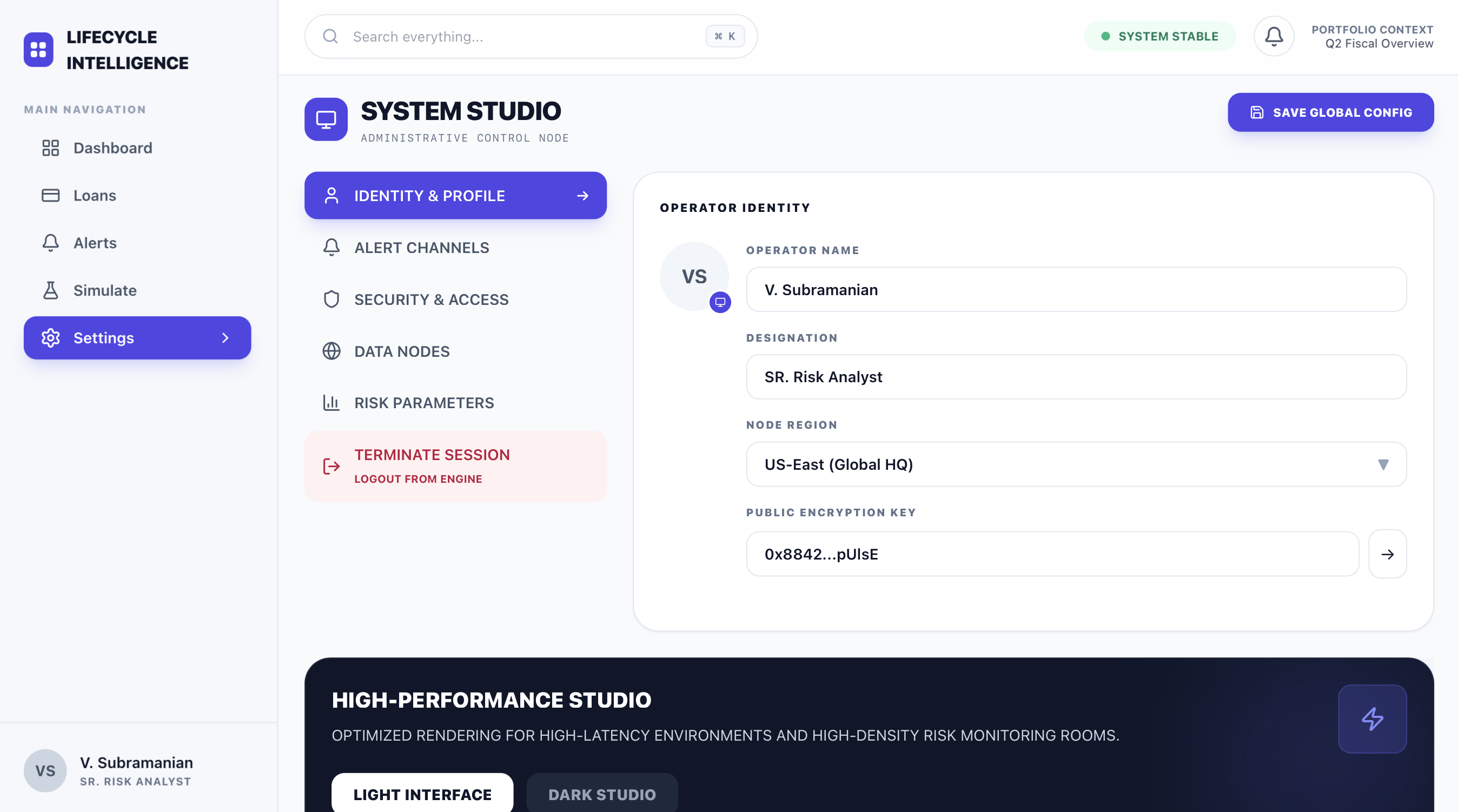Switch to Dark Studio mode
This screenshot has width=1458, height=812.
click(602, 794)
